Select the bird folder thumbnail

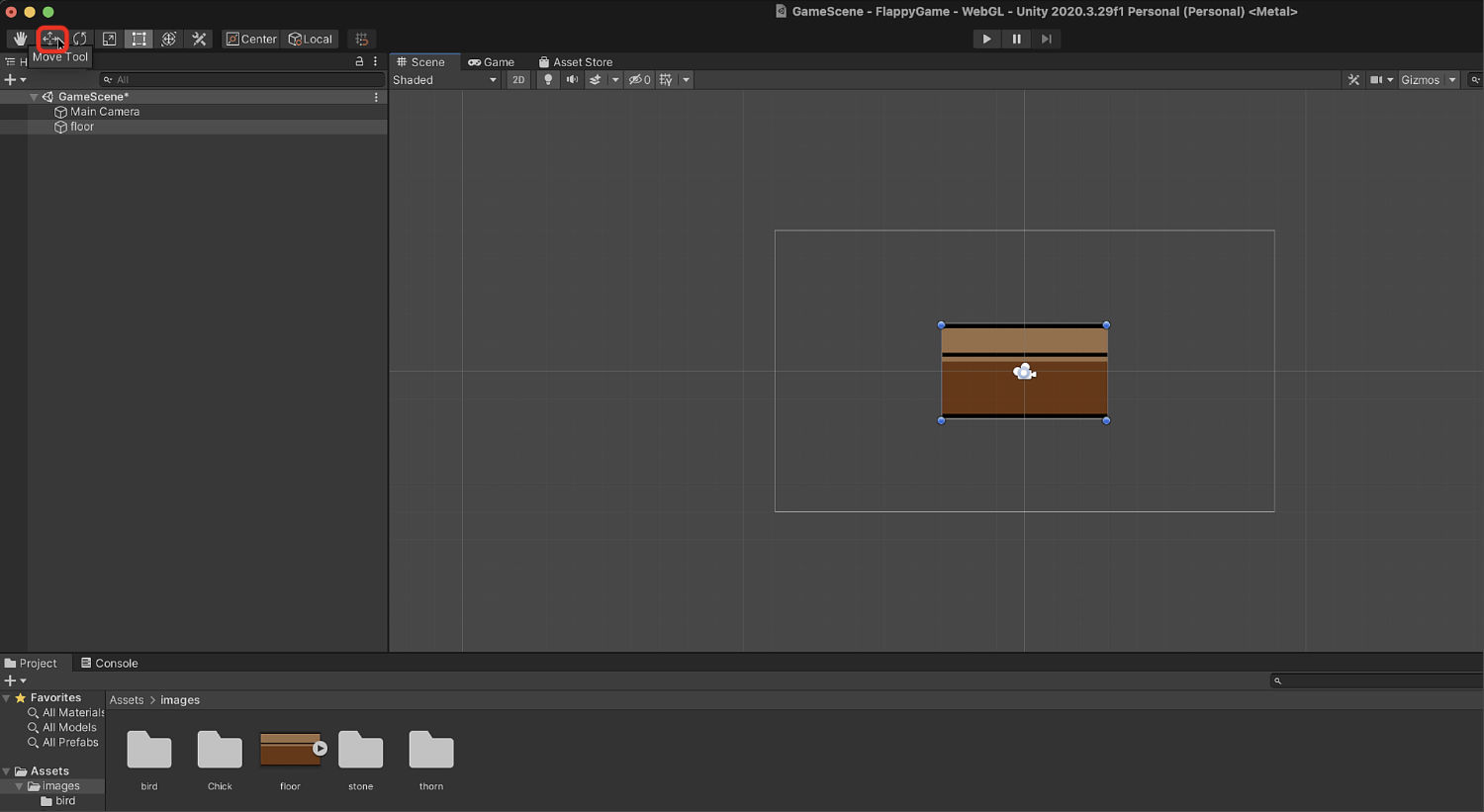tap(149, 752)
